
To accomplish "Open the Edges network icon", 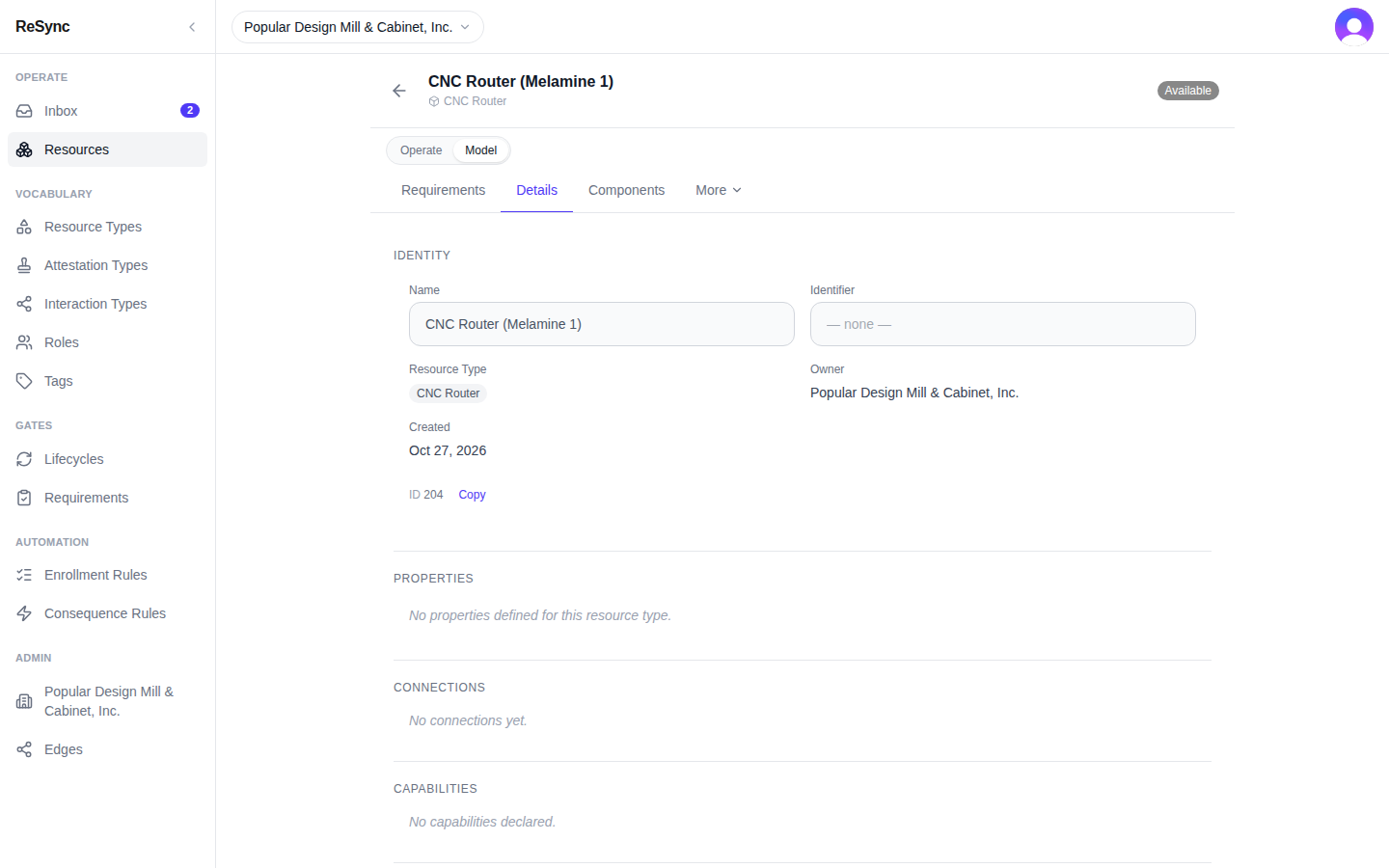I will [x=24, y=749].
